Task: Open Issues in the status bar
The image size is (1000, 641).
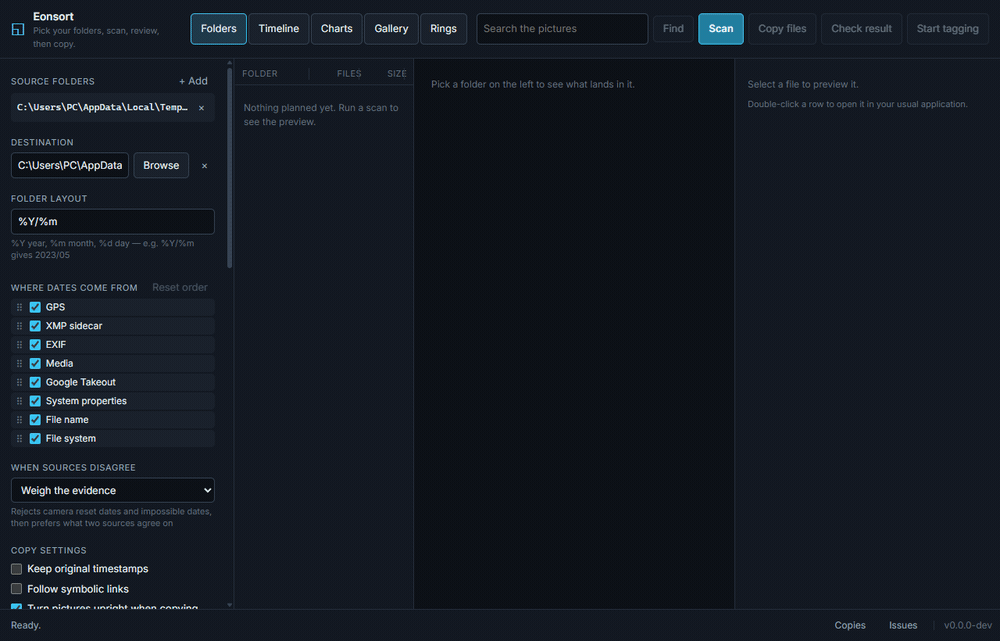Action: tap(903, 626)
